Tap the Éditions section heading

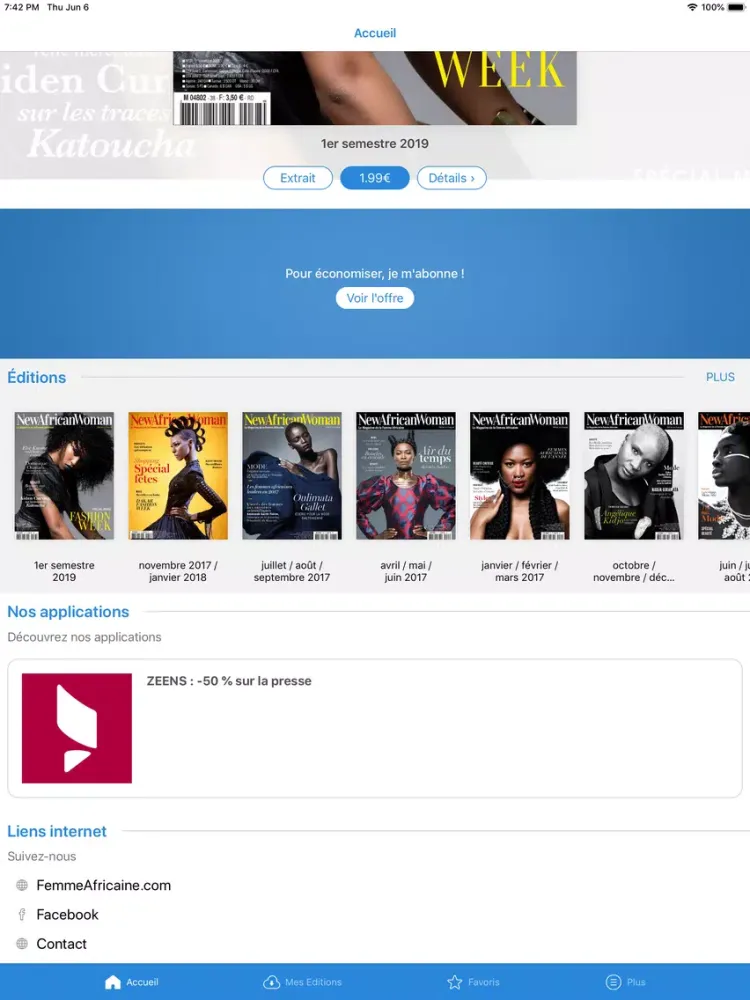36,377
